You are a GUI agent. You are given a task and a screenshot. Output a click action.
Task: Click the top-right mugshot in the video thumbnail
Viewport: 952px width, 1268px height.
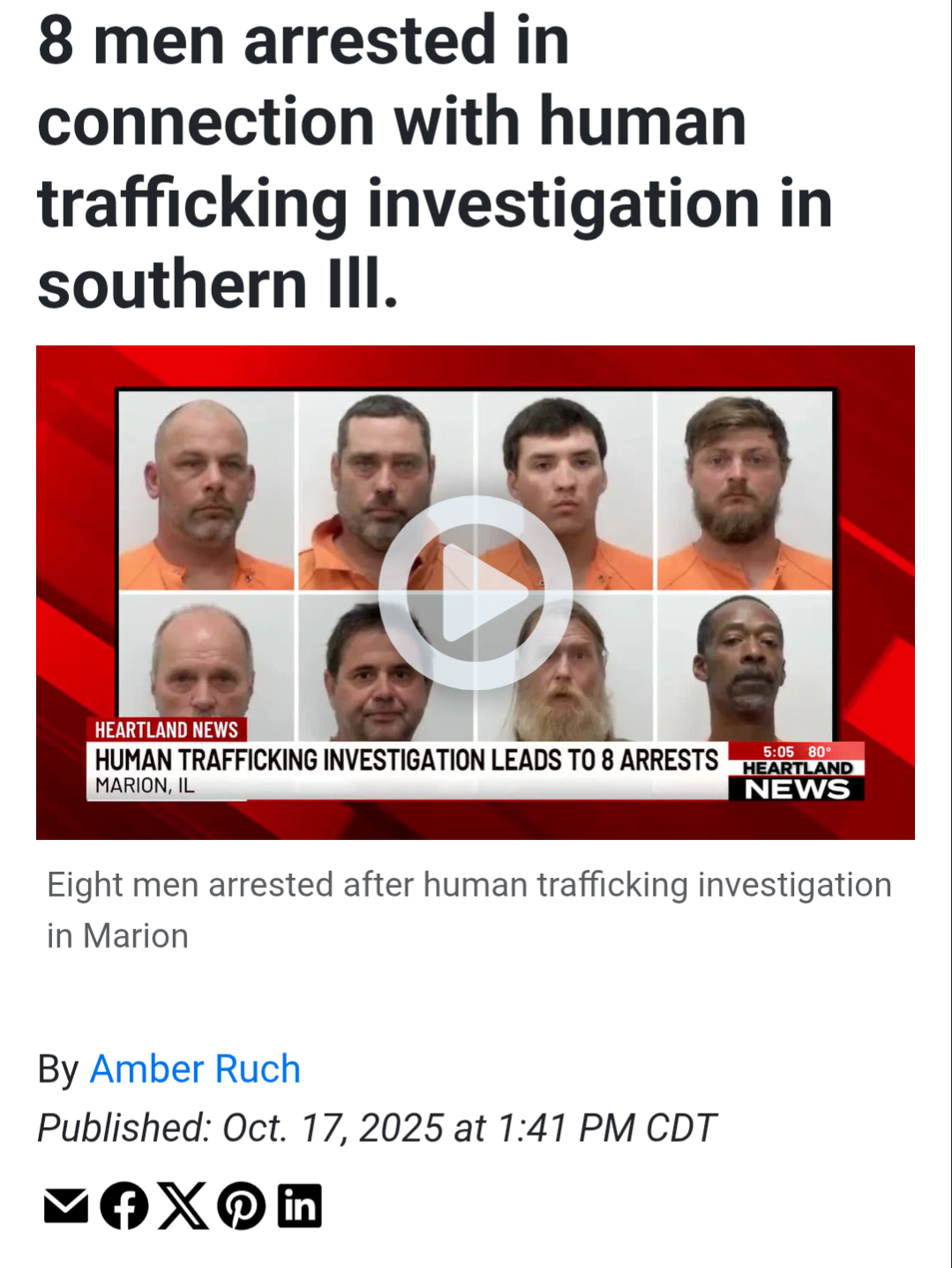pyautogui.click(x=744, y=491)
